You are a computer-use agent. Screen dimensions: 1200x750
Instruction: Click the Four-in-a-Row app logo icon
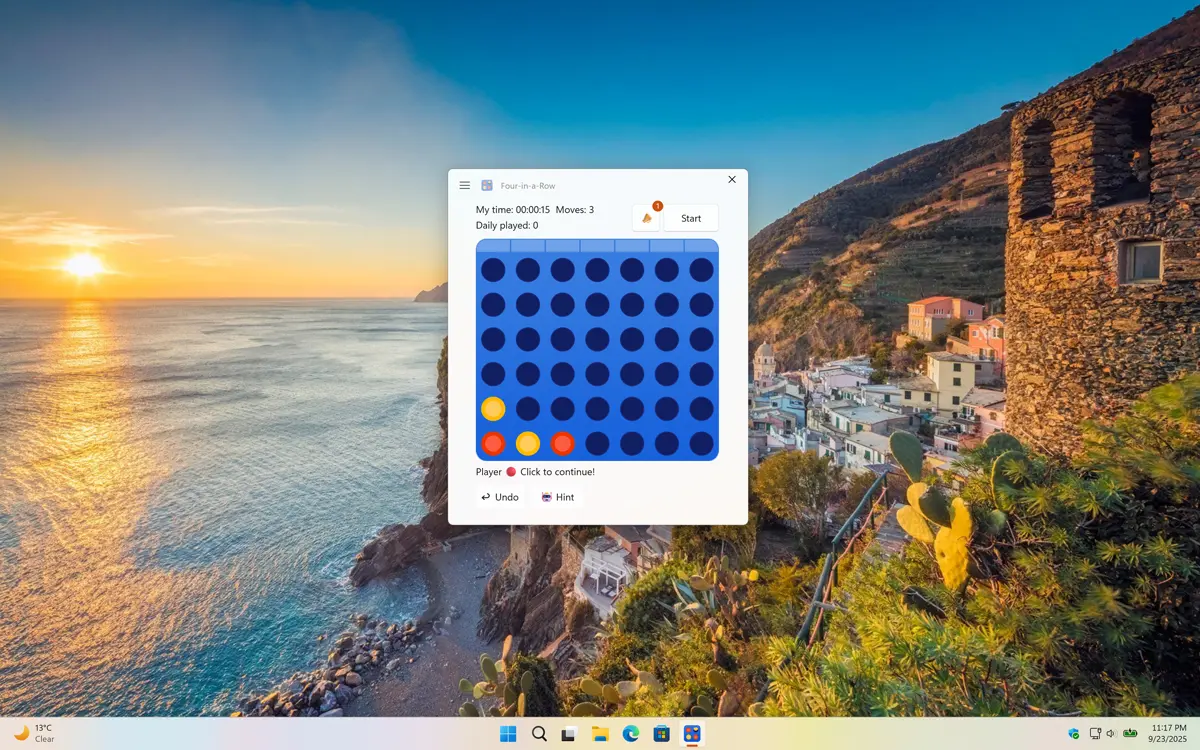pyautogui.click(x=487, y=185)
